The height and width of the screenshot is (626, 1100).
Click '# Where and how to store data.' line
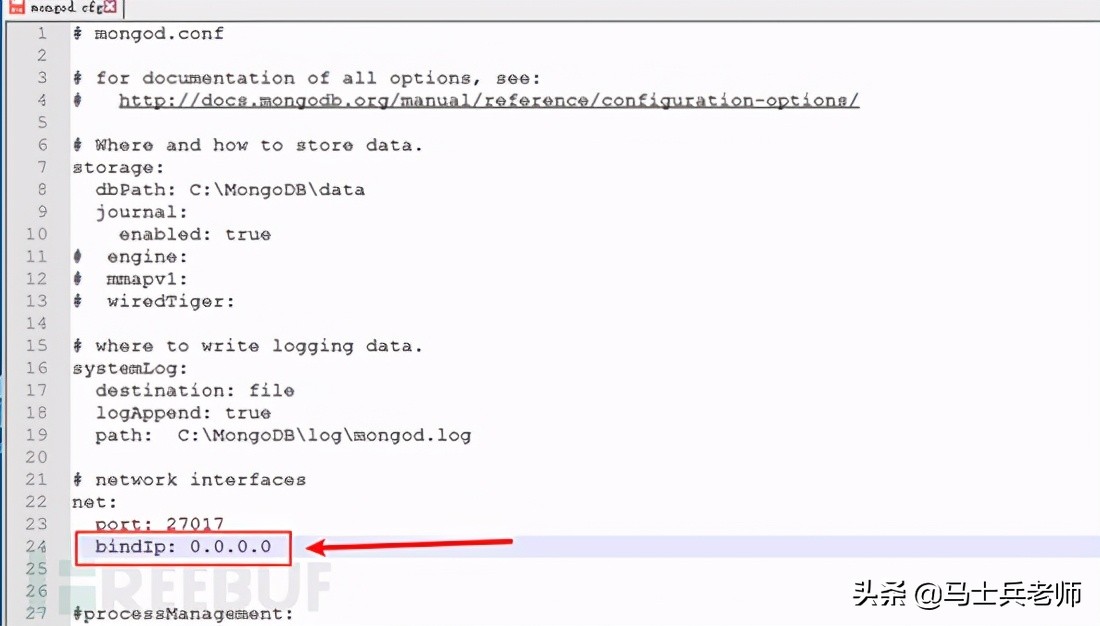[x=248, y=145]
